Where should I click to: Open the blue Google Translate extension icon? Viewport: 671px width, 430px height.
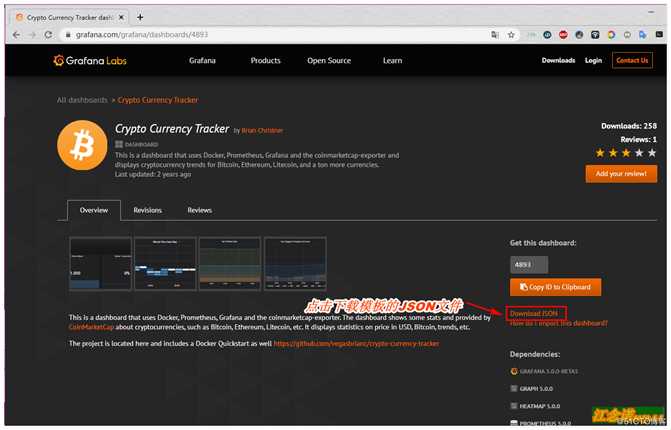pos(643,35)
